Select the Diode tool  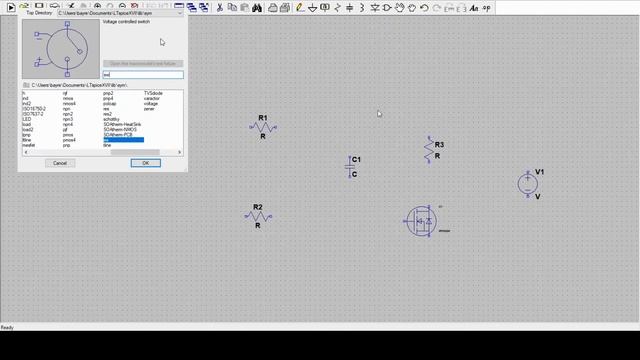(x=375, y=7)
